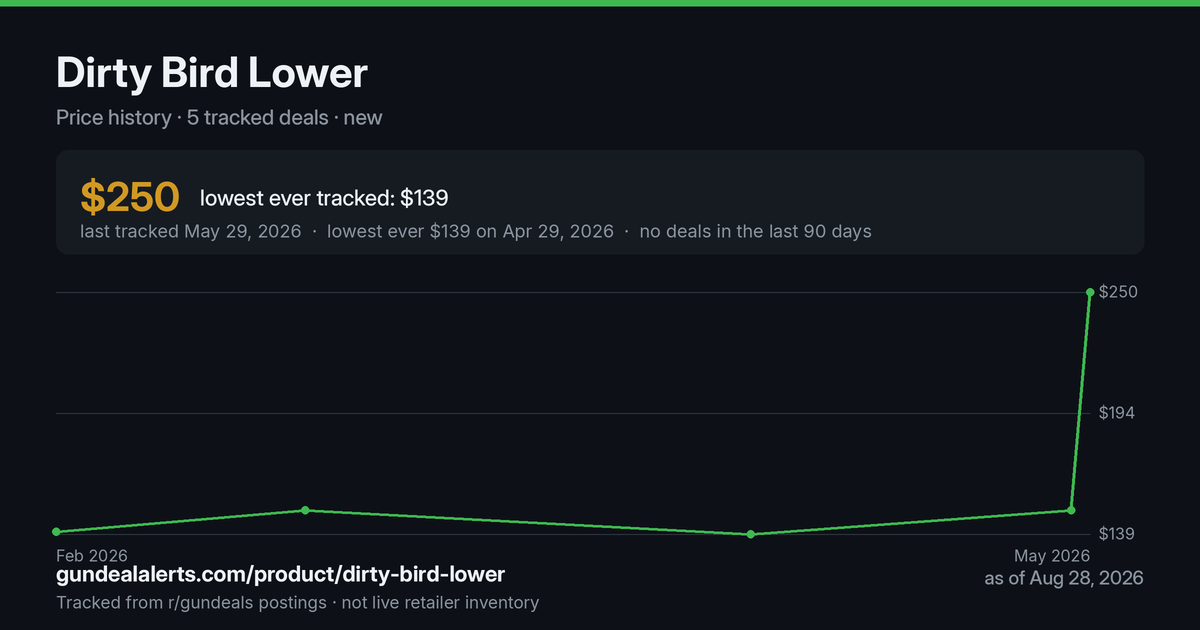Click 'last tracked May 29, 2026' text

coord(191,232)
